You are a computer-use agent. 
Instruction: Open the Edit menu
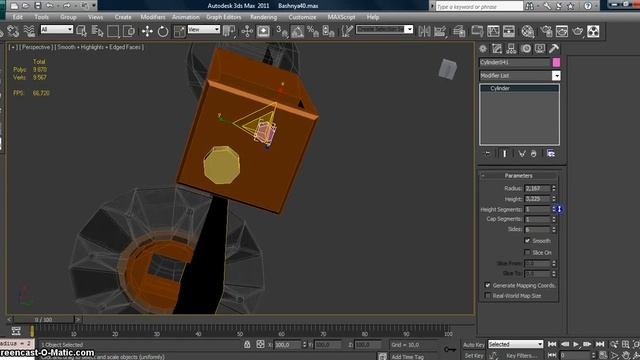(18, 17)
